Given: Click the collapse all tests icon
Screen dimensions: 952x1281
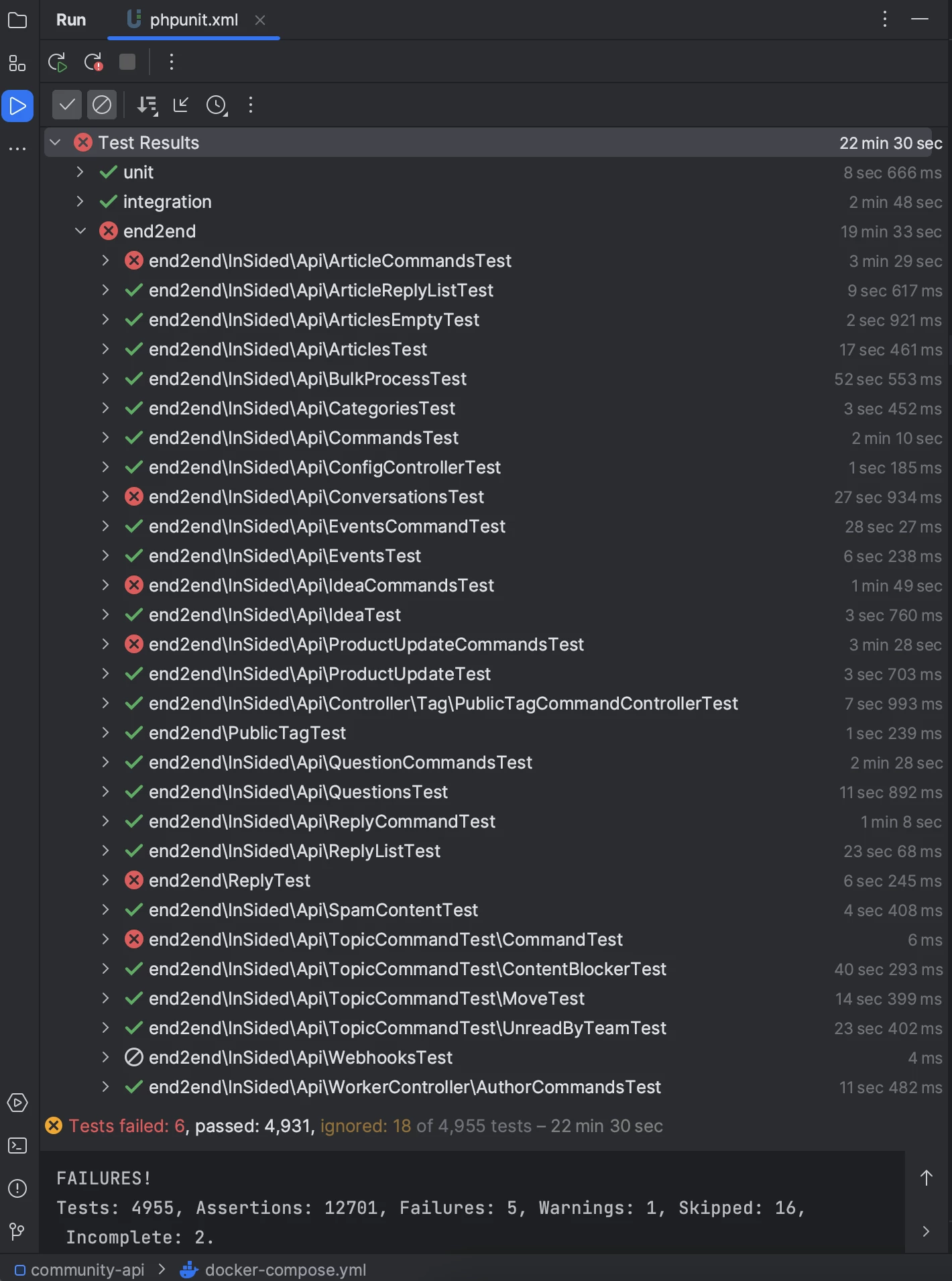Looking at the screenshot, I should click(181, 105).
